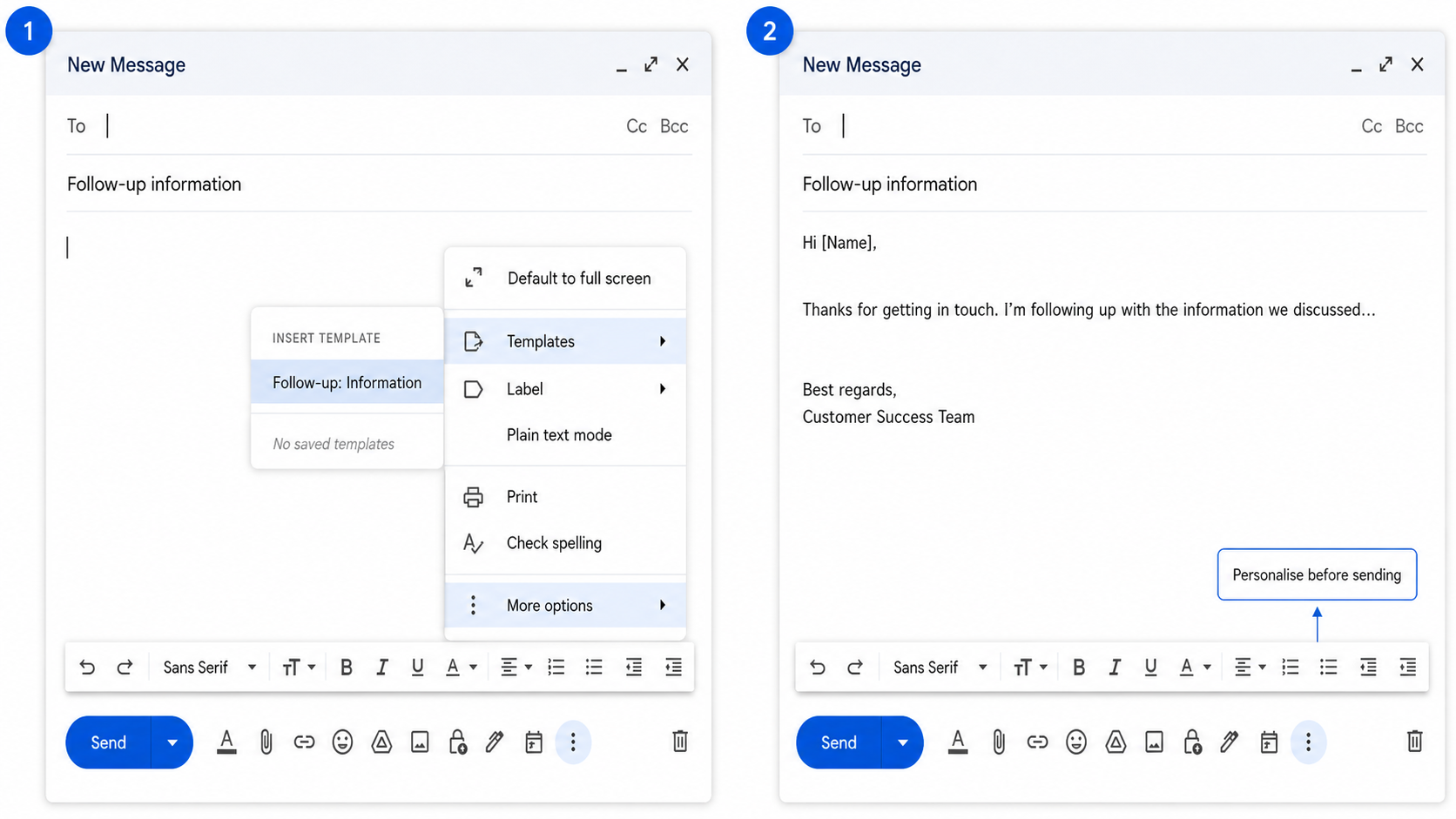Insert emoji icon in second window
This screenshot has width=1456, height=819.
click(x=1076, y=742)
